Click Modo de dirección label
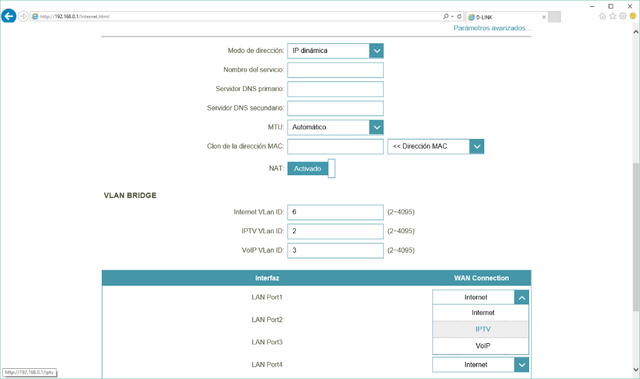The height and width of the screenshot is (379, 640). coord(256,51)
